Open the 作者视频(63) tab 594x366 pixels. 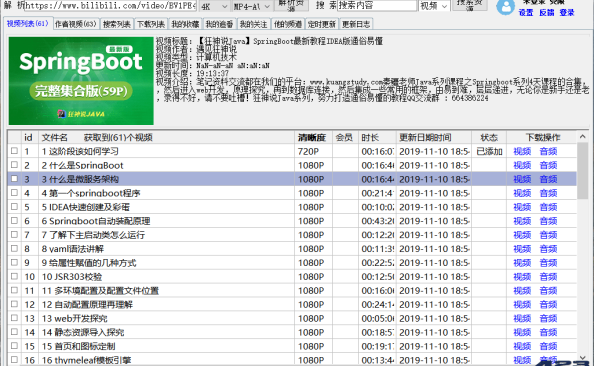[76, 24]
